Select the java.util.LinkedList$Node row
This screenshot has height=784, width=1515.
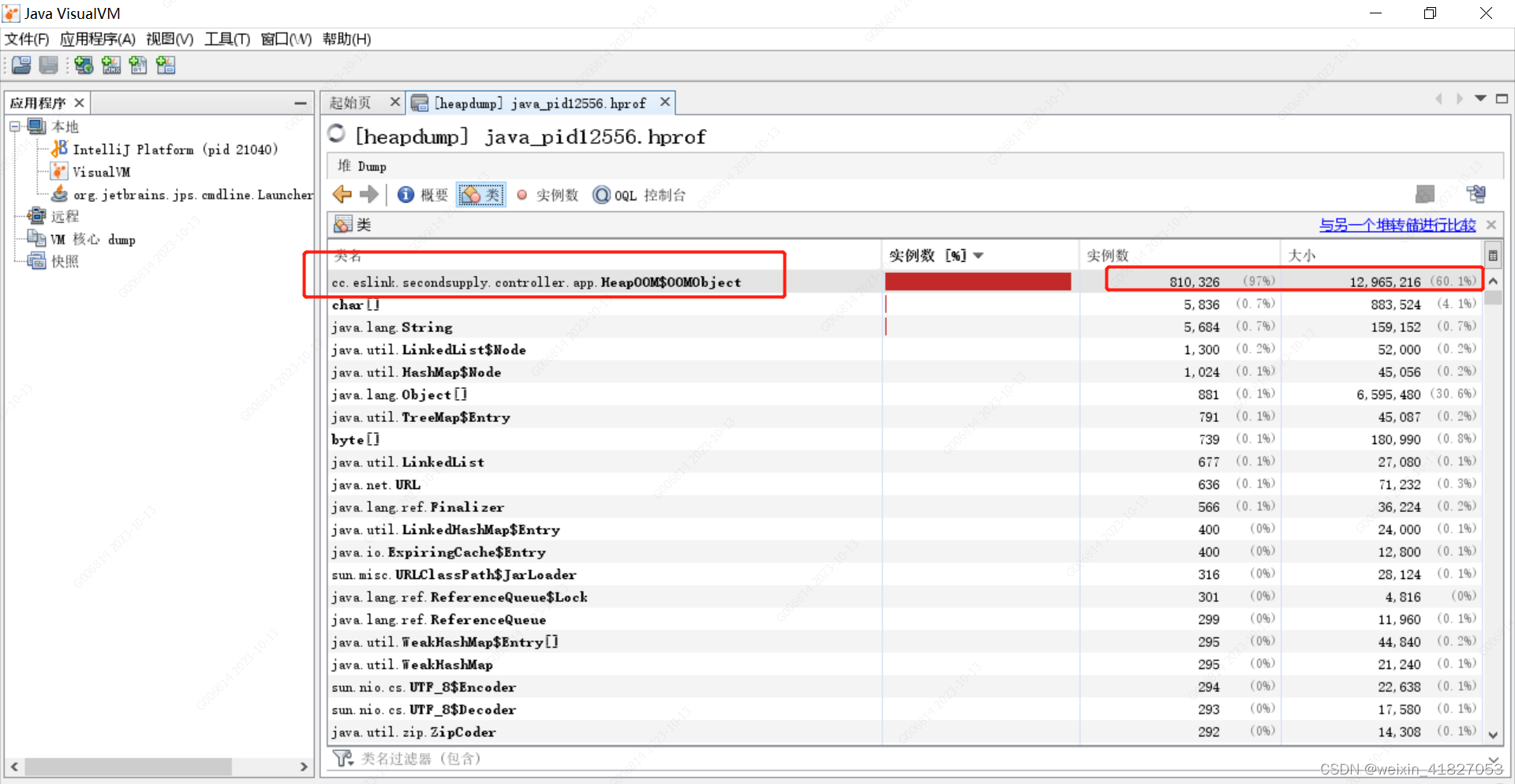coord(906,349)
